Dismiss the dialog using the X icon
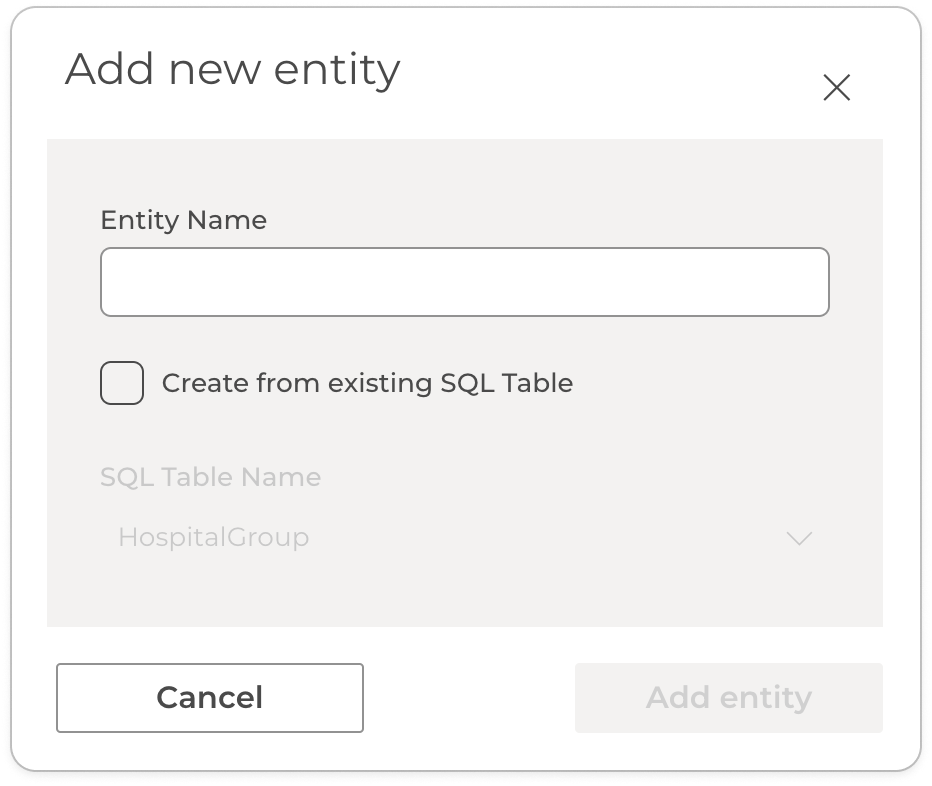The height and width of the screenshot is (786, 932). coord(836,88)
